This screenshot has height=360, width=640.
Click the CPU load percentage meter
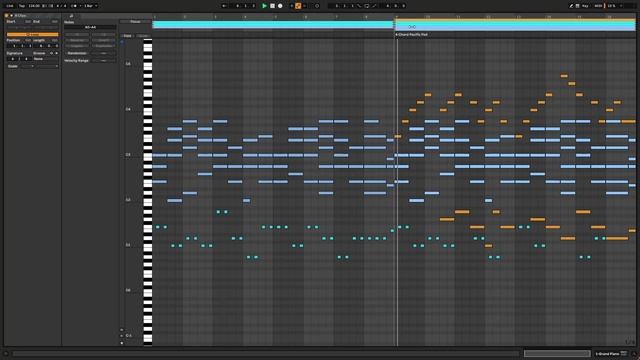pos(611,6)
